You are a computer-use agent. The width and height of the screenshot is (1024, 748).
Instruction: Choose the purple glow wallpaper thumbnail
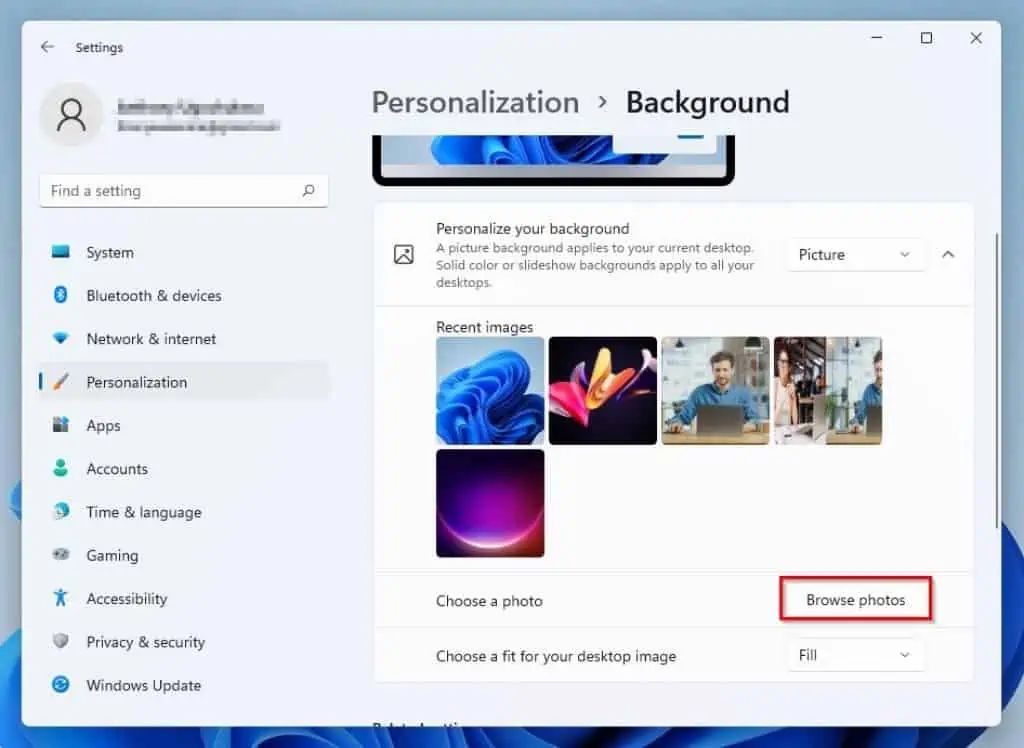point(490,503)
